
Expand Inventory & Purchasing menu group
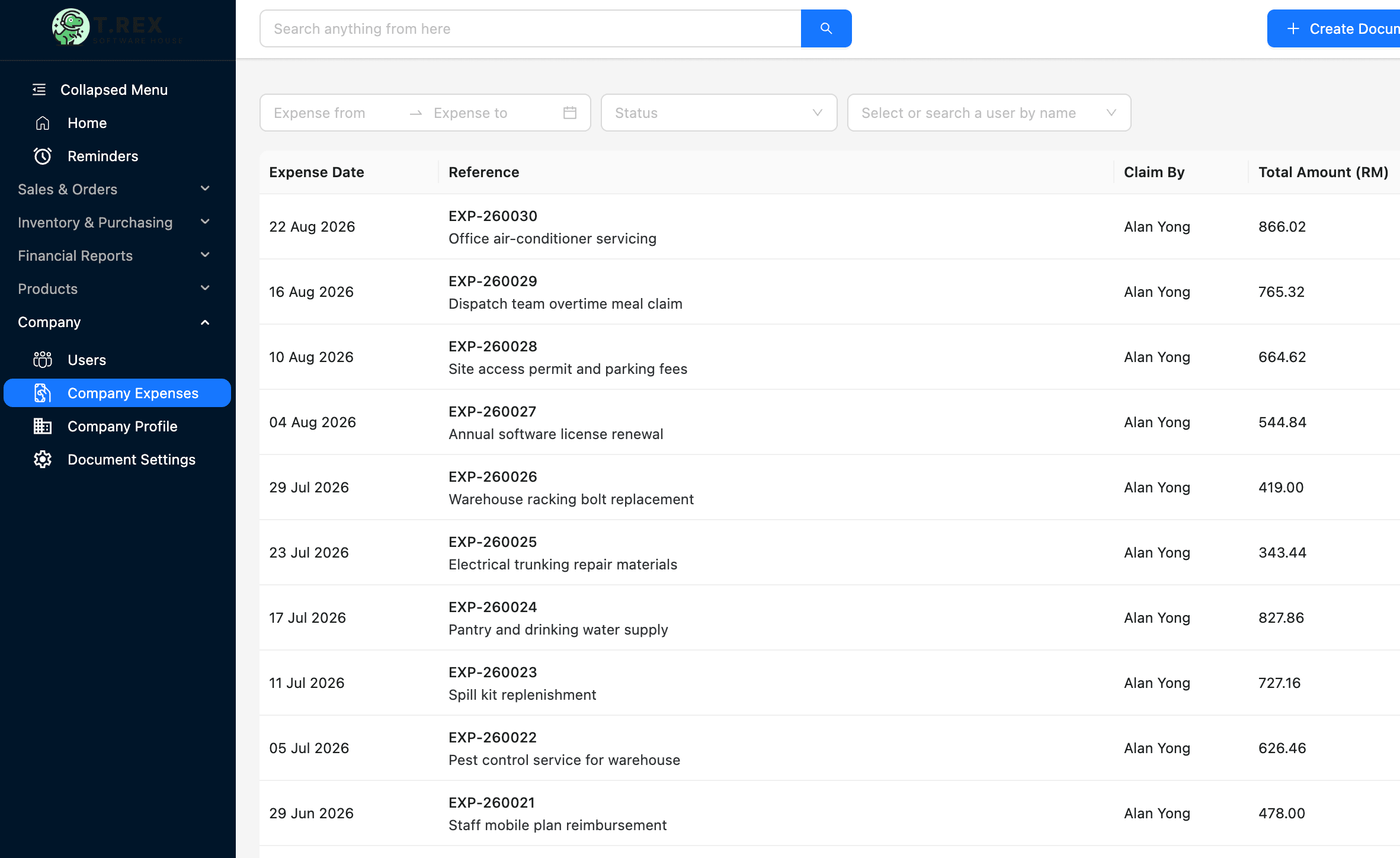coord(113,222)
